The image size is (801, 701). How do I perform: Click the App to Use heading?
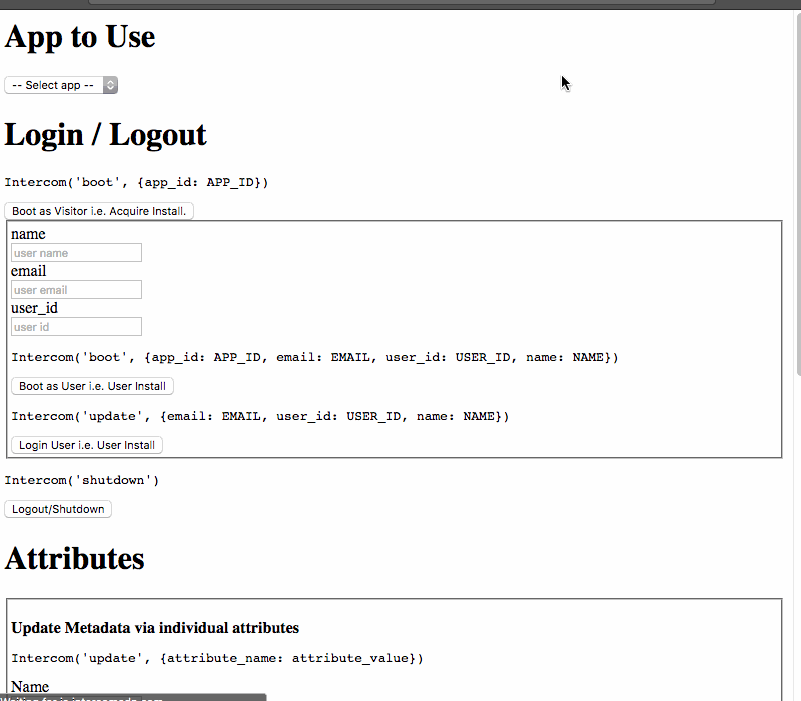(x=80, y=37)
